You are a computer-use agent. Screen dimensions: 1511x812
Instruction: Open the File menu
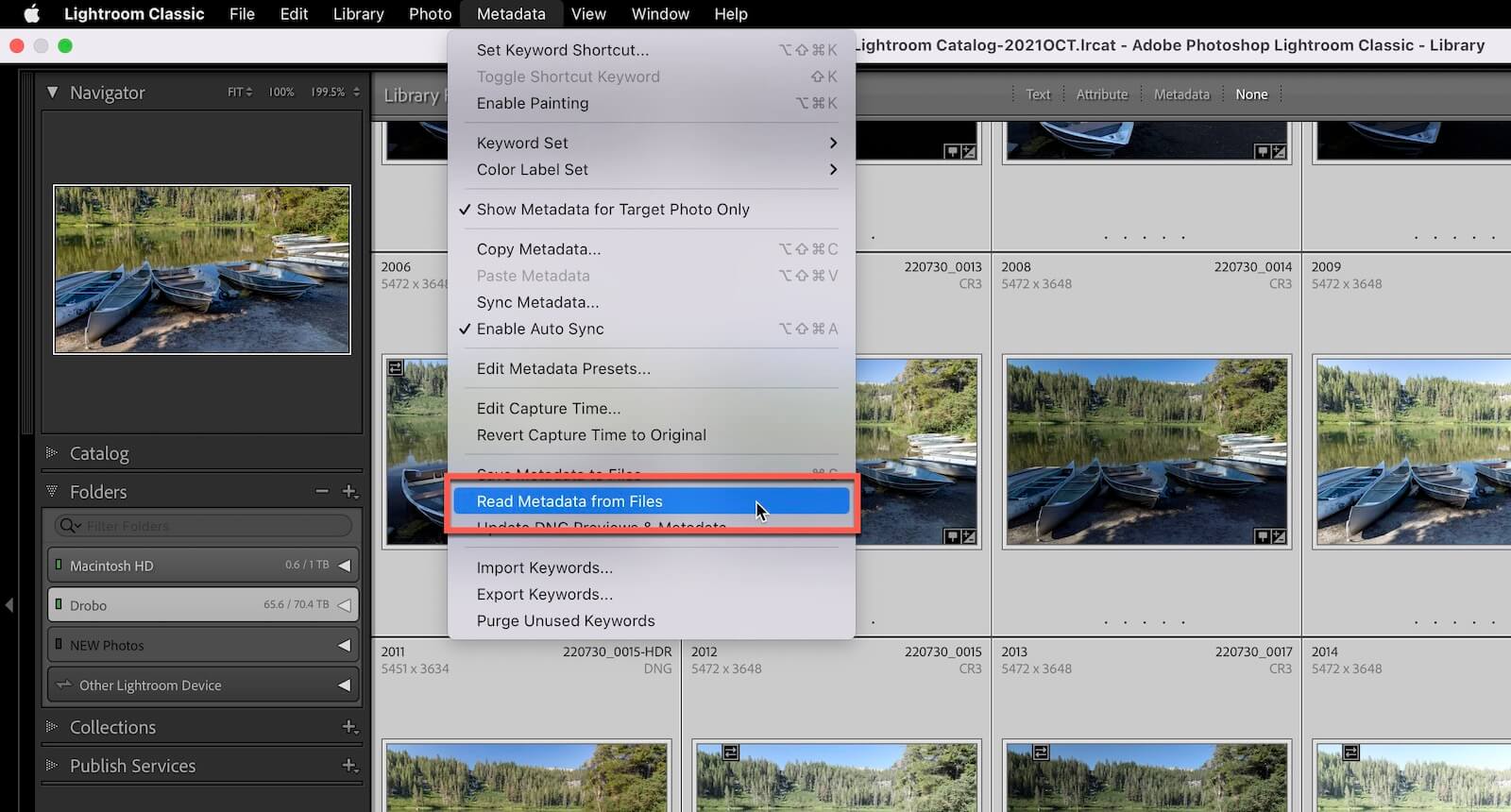(242, 13)
